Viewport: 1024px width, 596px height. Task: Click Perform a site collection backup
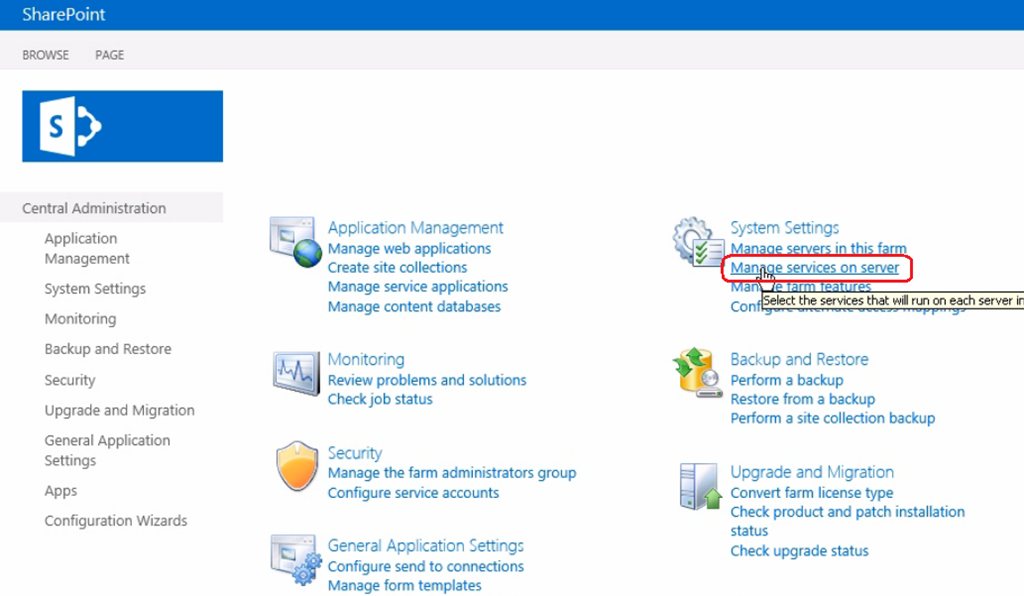click(x=833, y=418)
